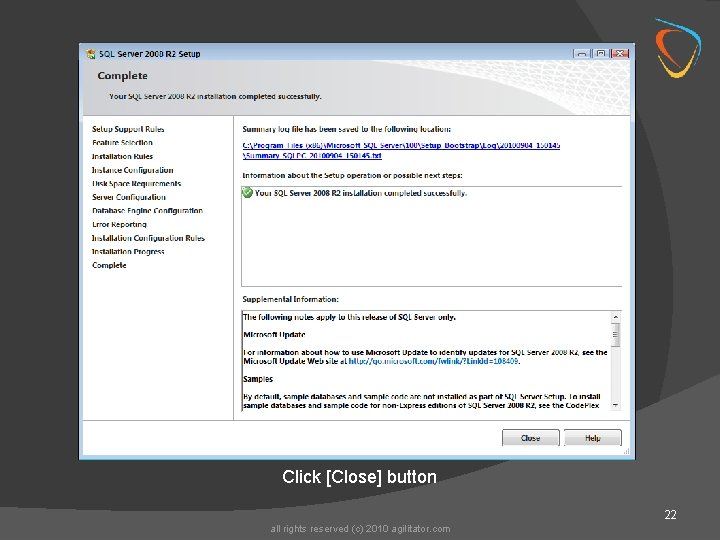720x540 pixels.
Task: Select Disk Space Requirements step
Action: coord(136,183)
